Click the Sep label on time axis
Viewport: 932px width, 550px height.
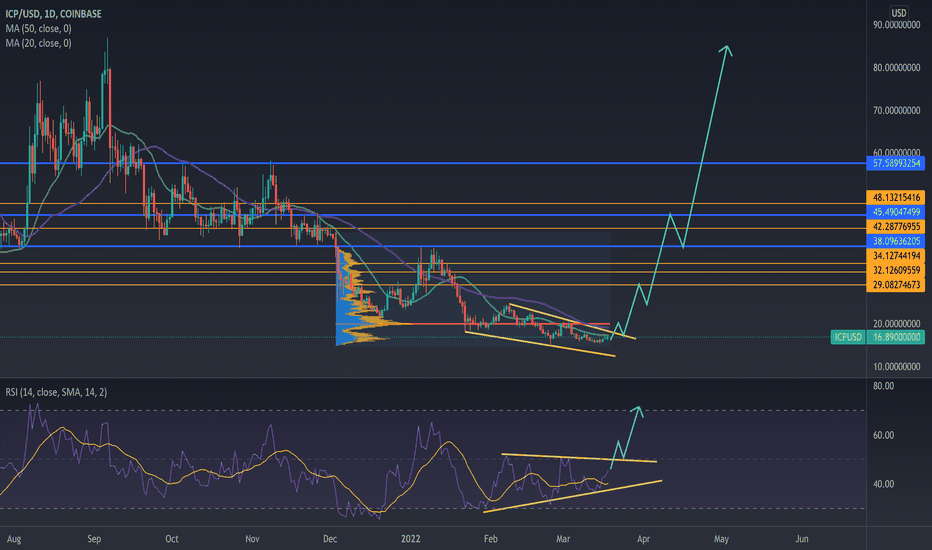[94, 539]
